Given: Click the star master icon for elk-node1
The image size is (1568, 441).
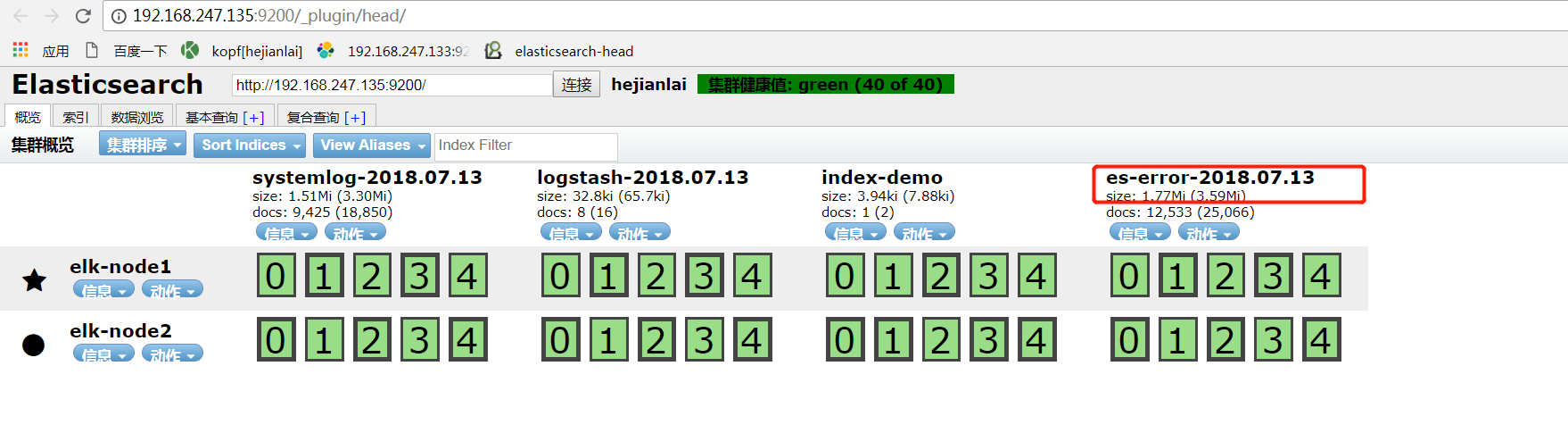Looking at the screenshot, I should tap(34, 280).
